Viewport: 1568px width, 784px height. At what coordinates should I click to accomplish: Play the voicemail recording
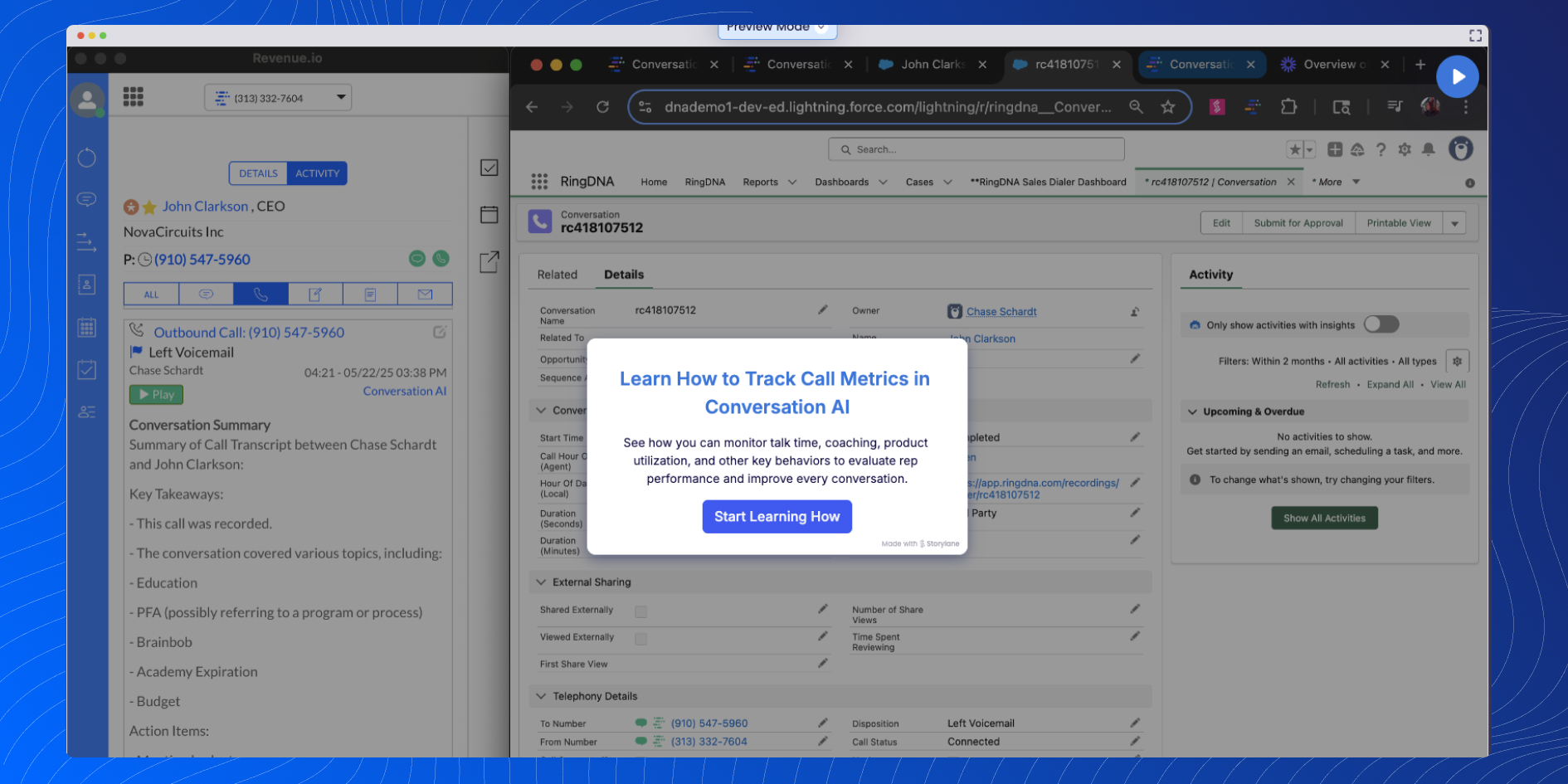(x=155, y=394)
